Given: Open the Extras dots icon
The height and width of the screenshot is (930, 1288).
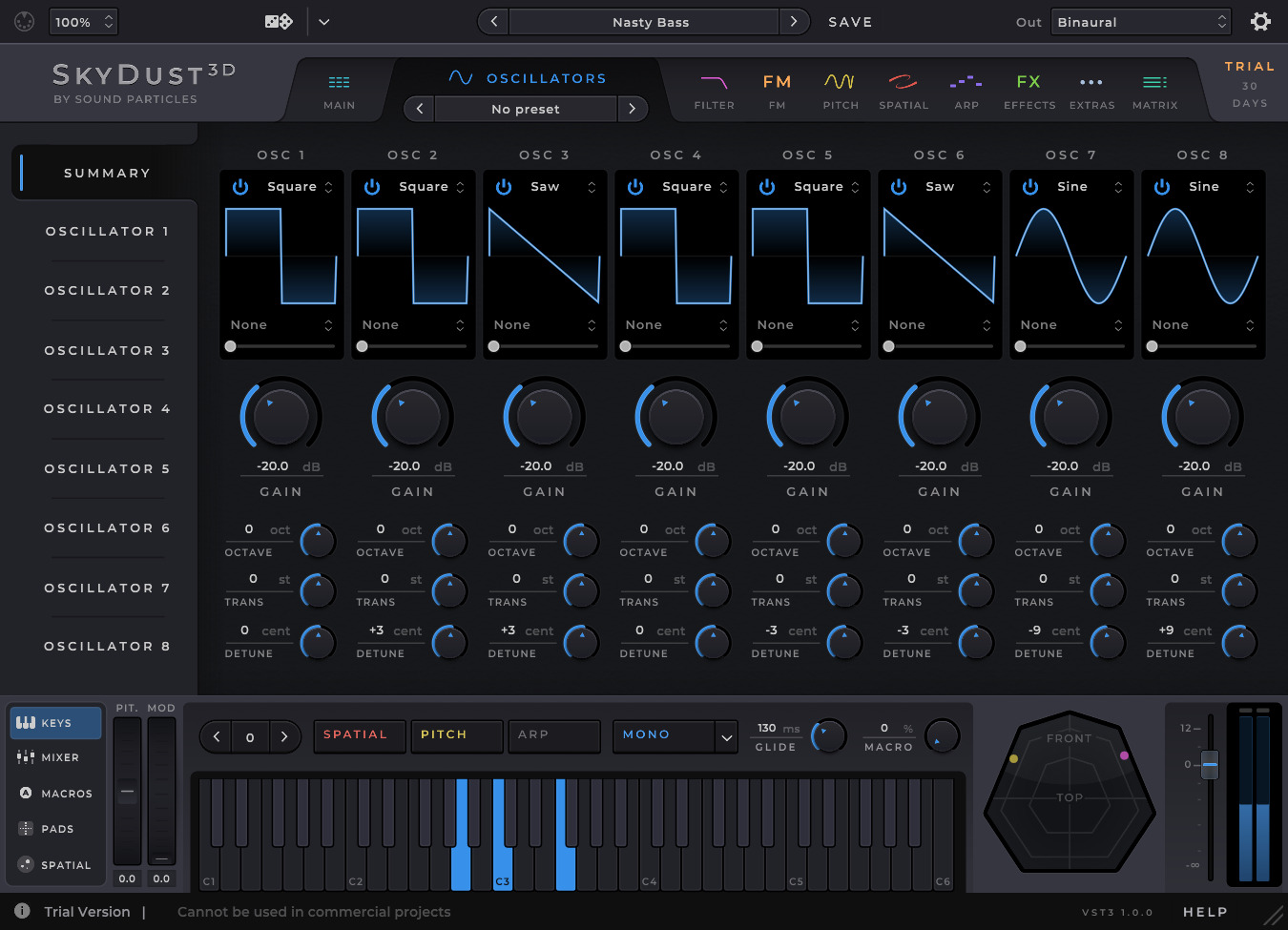Looking at the screenshot, I should (x=1091, y=82).
